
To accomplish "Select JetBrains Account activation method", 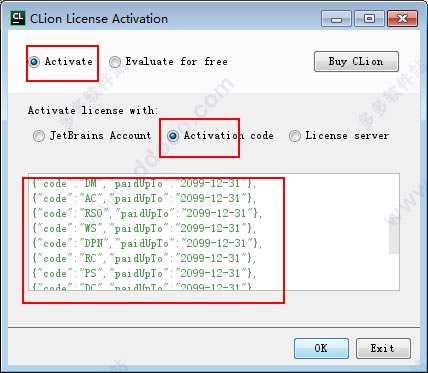I will point(92,136).
